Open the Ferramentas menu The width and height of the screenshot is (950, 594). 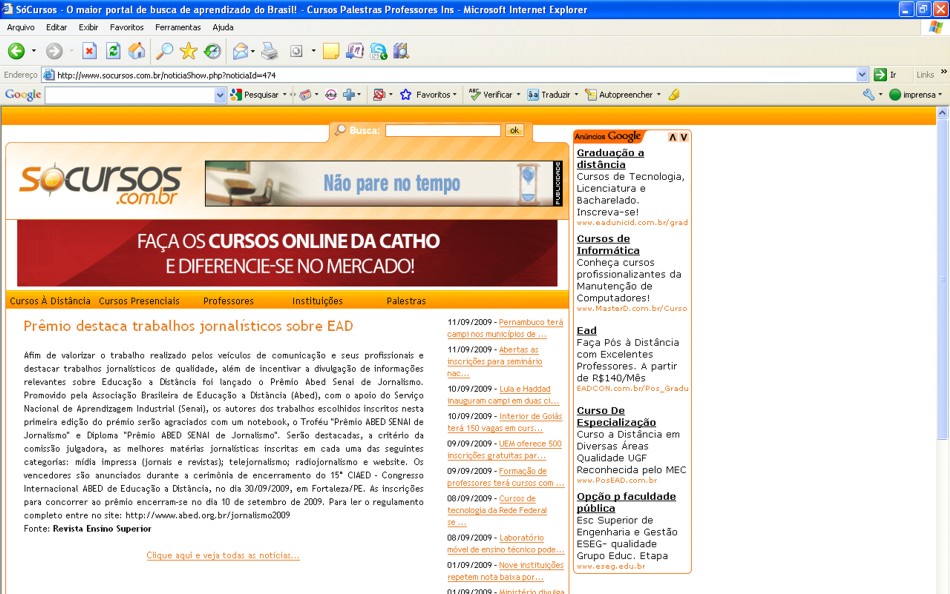[178, 27]
